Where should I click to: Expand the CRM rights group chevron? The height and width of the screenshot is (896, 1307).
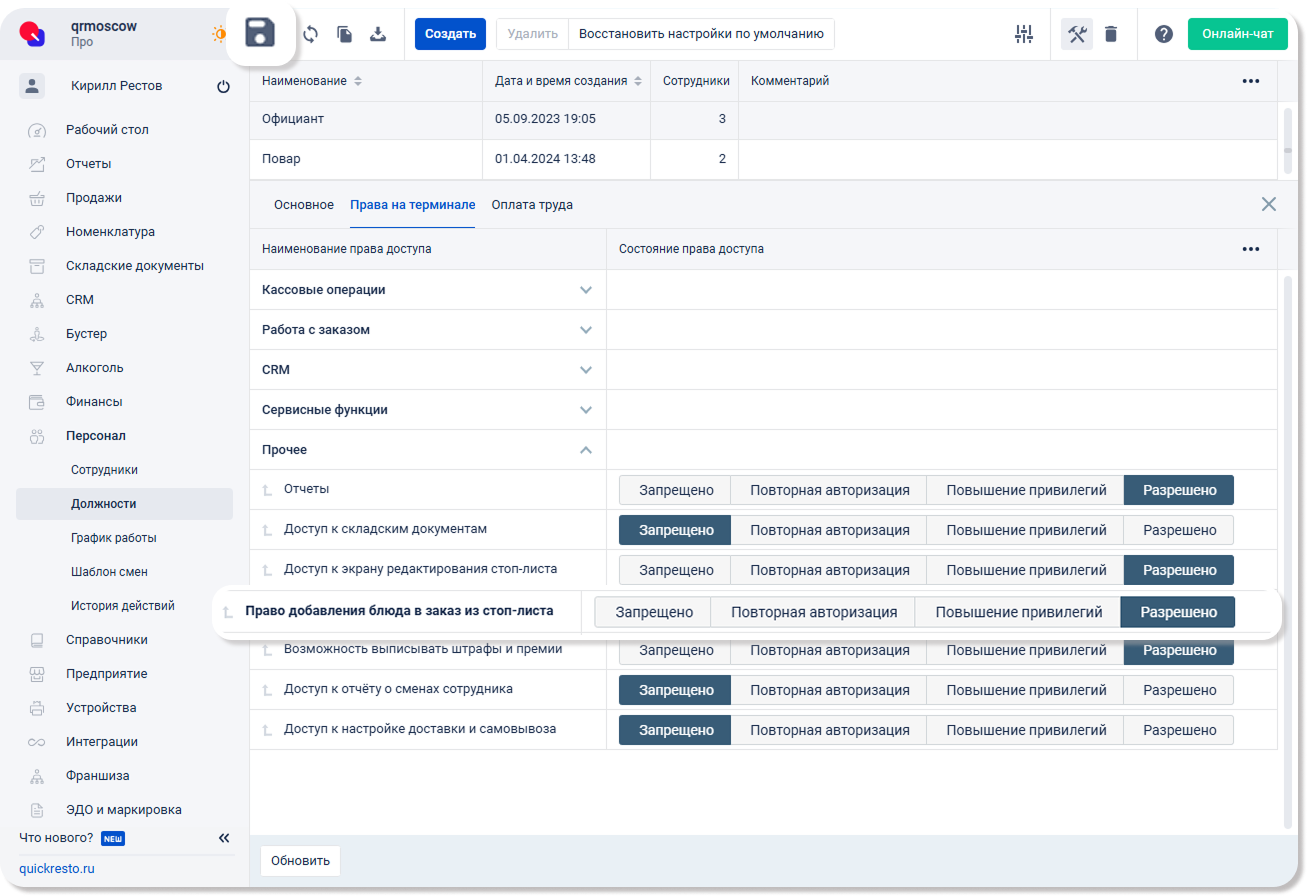(x=586, y=370)
